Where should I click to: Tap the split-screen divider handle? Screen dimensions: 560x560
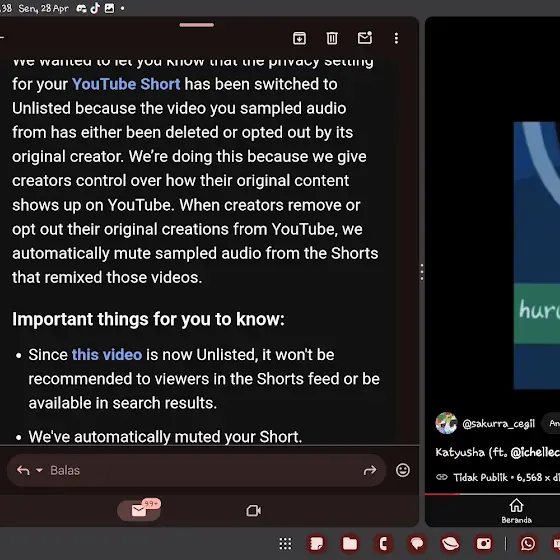(422, 272)
